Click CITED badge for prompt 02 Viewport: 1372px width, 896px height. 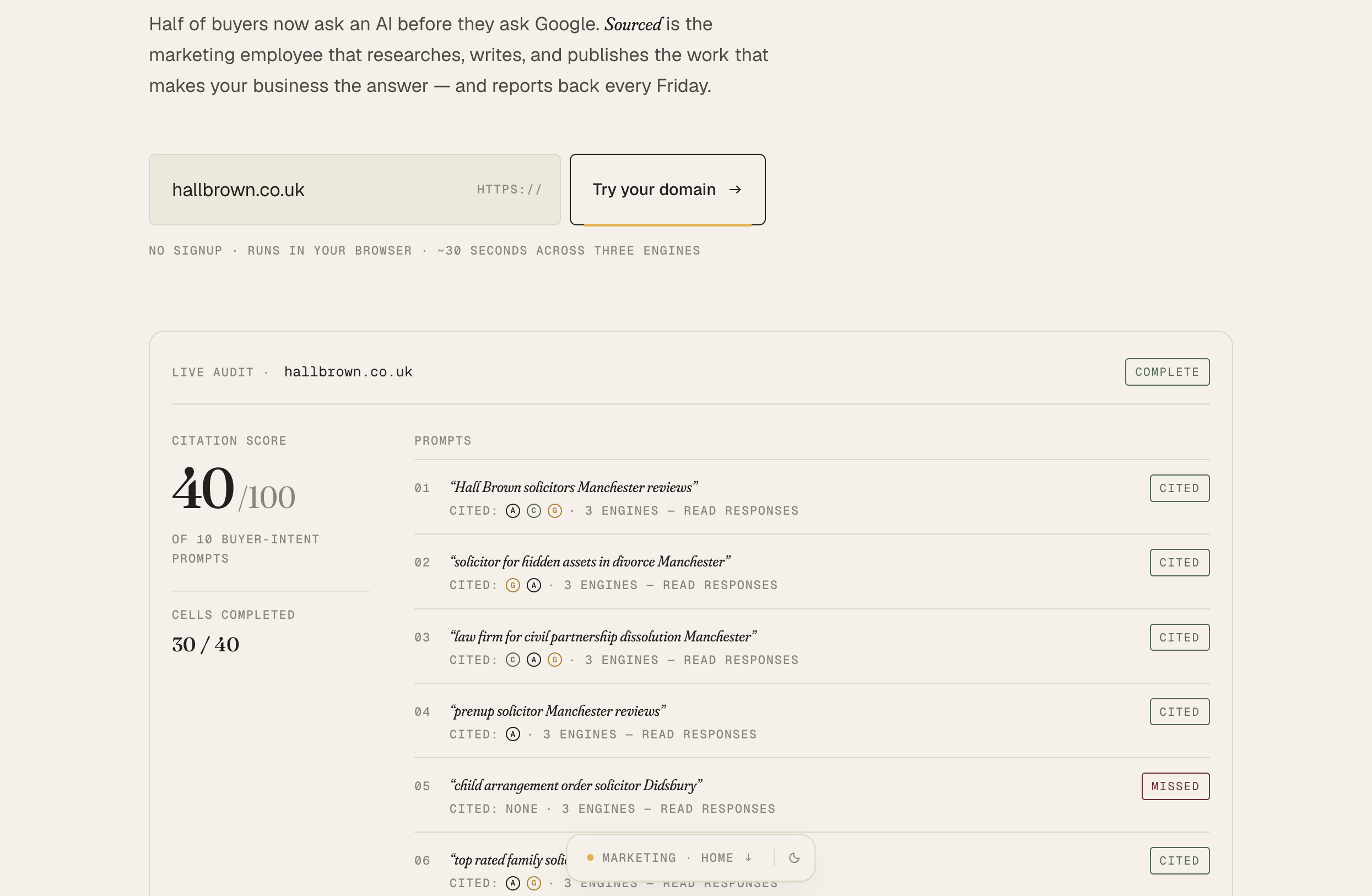click(x=1180, y=562)
